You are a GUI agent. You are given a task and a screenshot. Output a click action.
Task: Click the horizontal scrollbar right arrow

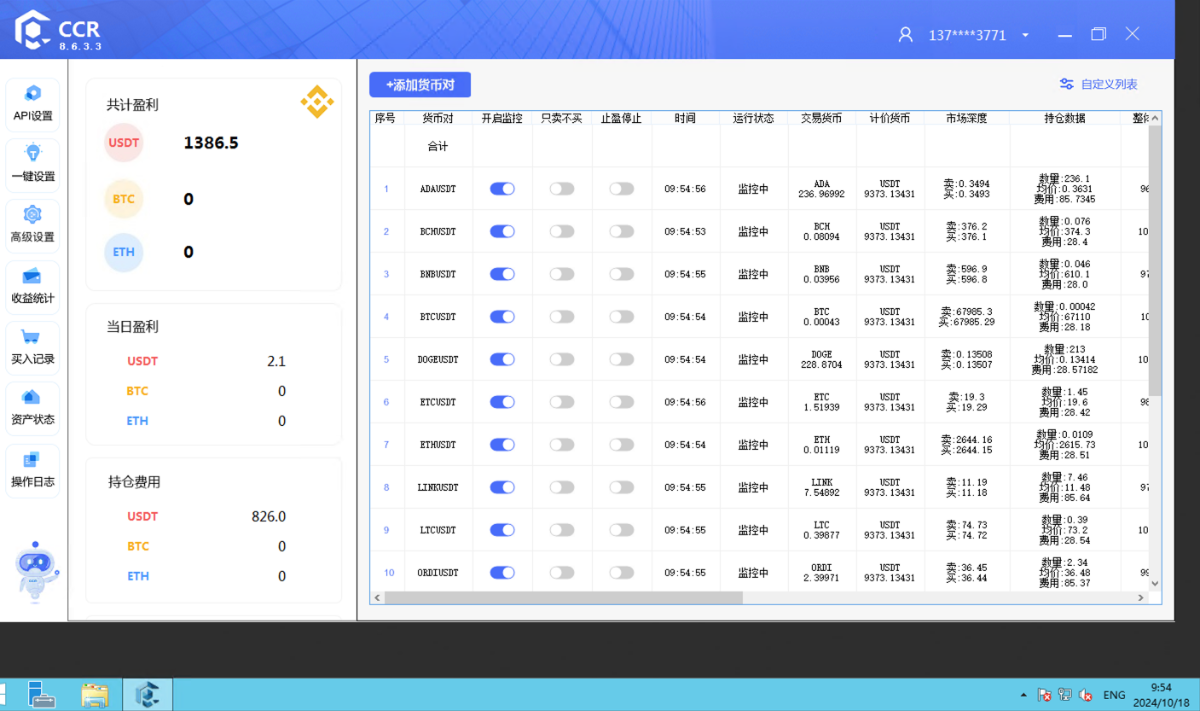pos(1141,598)
